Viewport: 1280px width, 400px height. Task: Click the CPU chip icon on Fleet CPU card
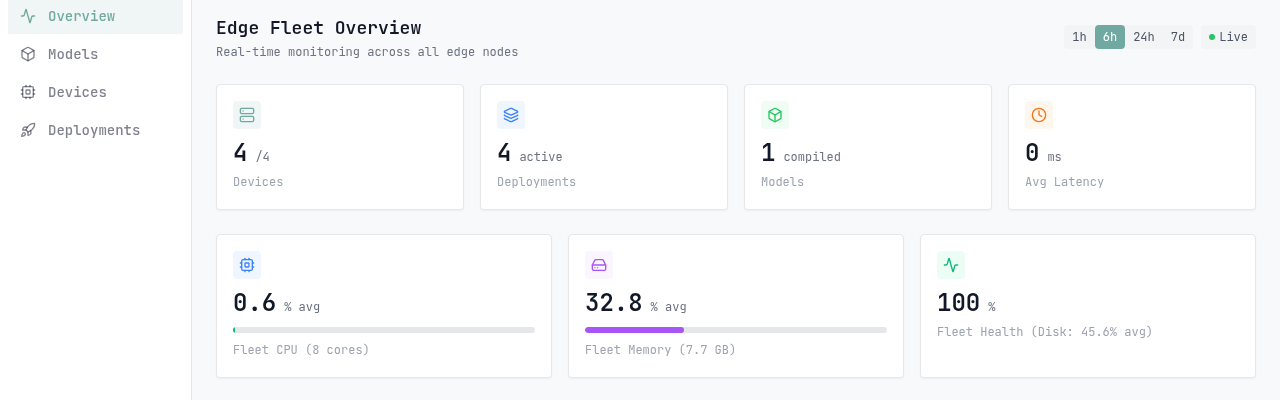point(247,265)
